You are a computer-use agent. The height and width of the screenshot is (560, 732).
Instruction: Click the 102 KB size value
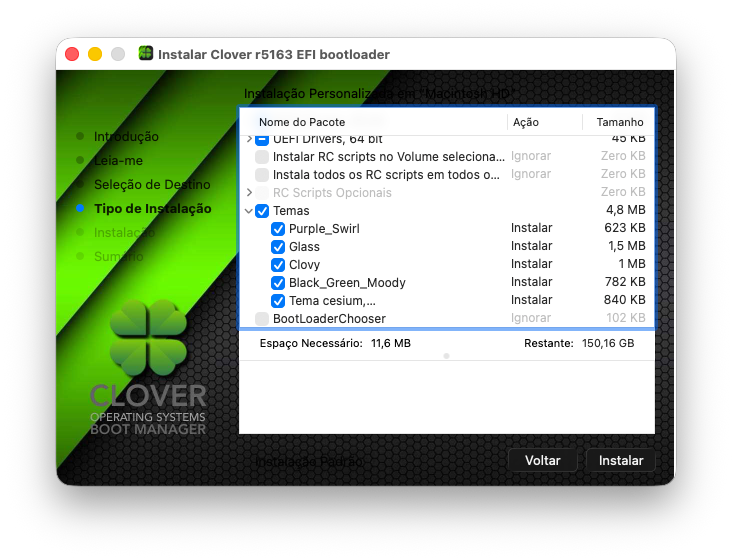point(626,318)
